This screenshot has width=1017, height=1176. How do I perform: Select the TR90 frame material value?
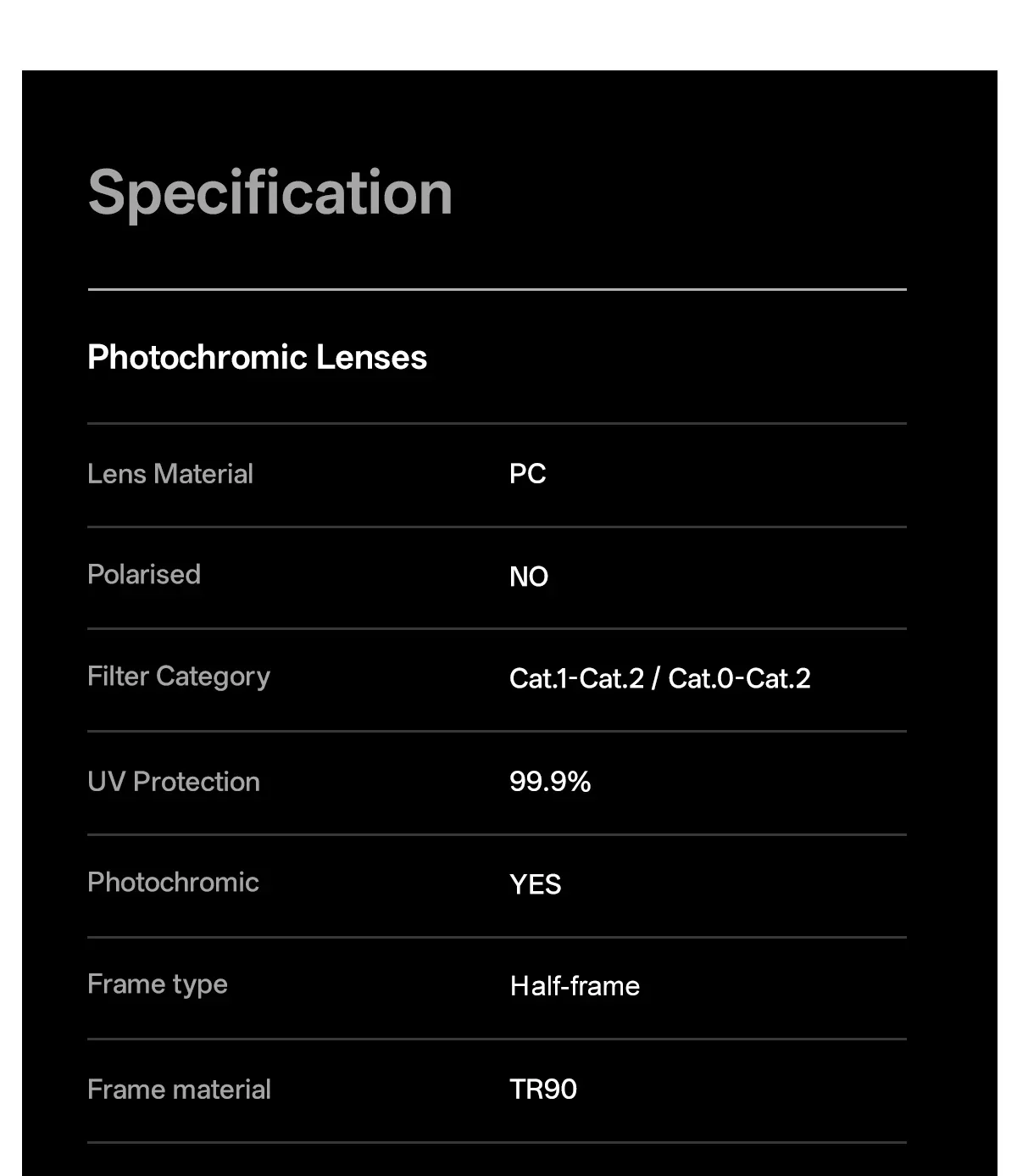tap(543, 1089)
